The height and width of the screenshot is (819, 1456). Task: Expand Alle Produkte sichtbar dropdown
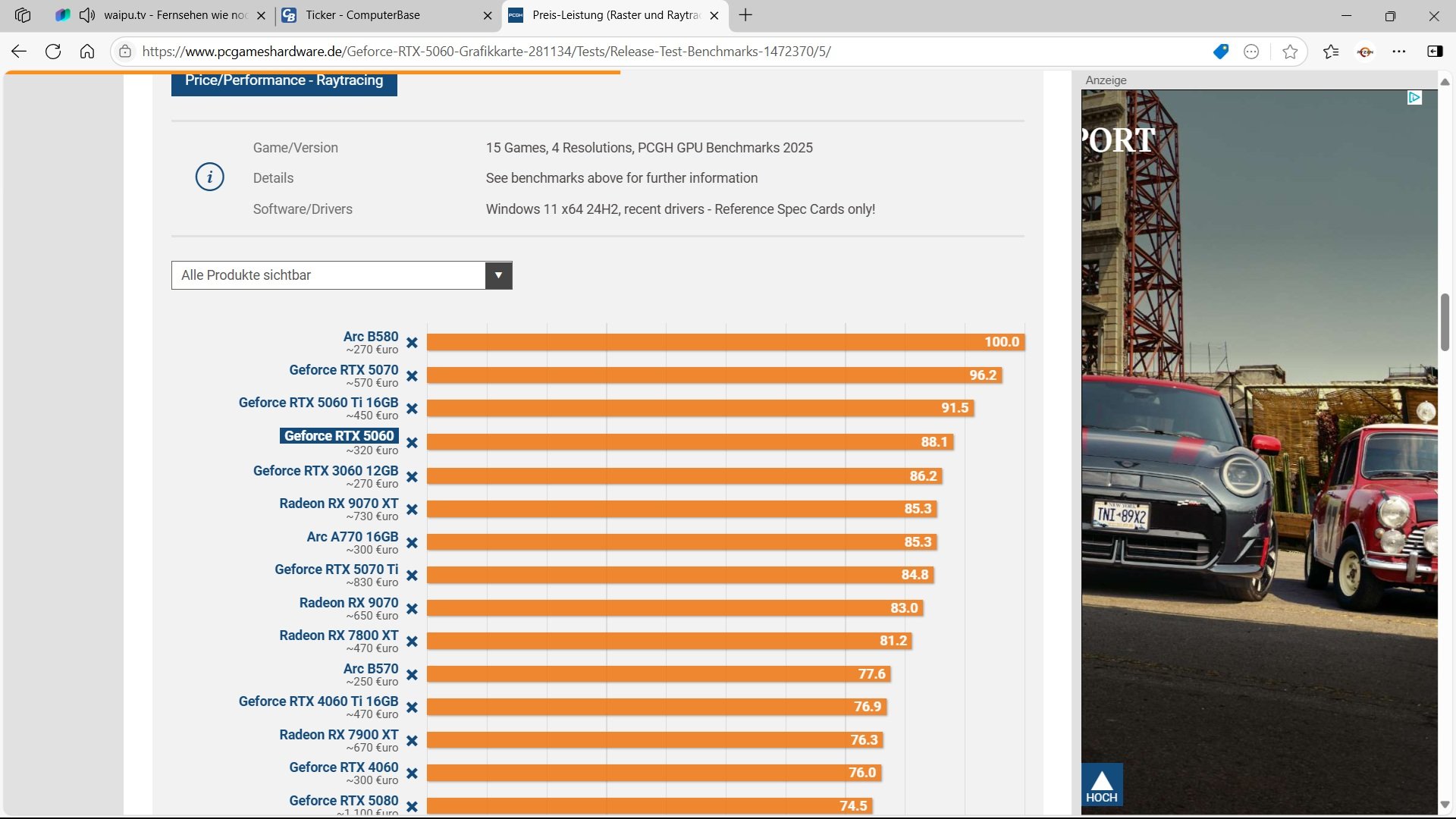click(498, 275)
